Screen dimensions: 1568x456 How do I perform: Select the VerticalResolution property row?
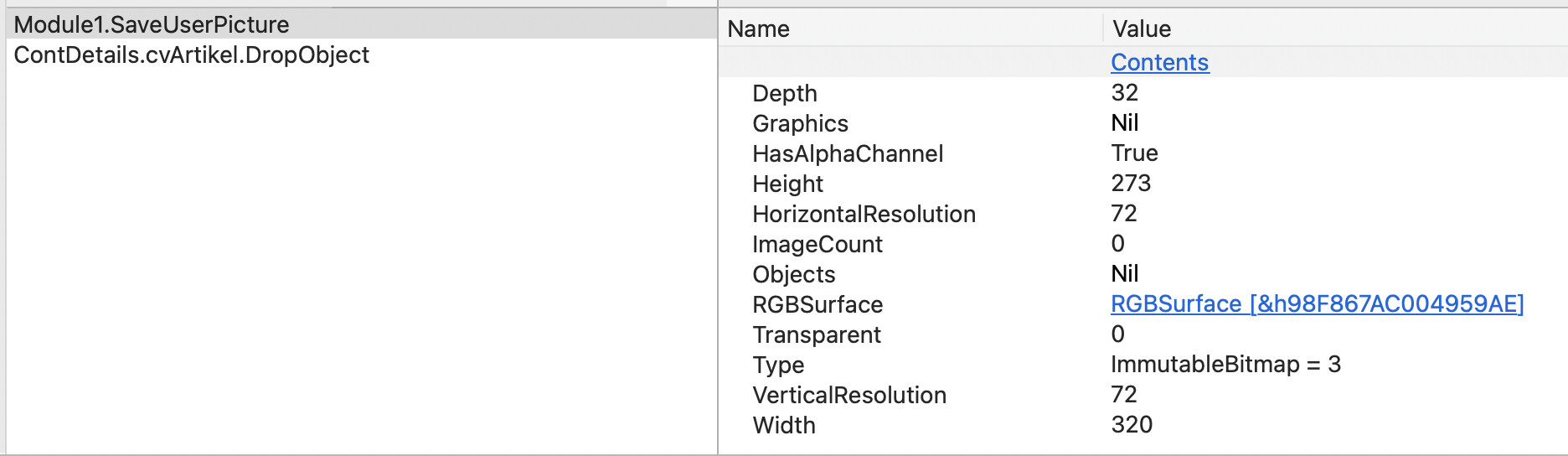[x=849, y=395]
